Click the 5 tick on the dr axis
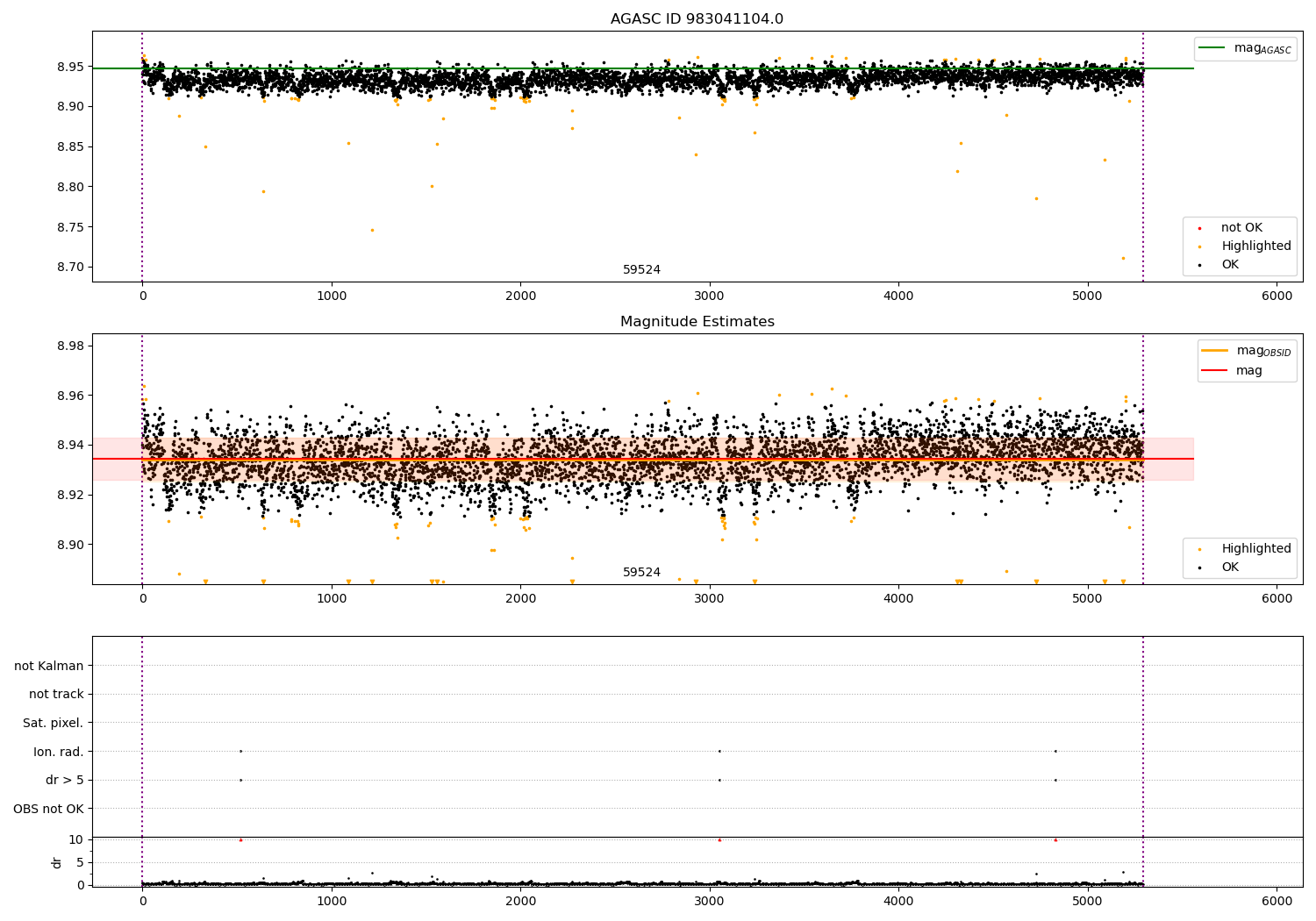Viewport: 1316px width, 921px height. 80,863
